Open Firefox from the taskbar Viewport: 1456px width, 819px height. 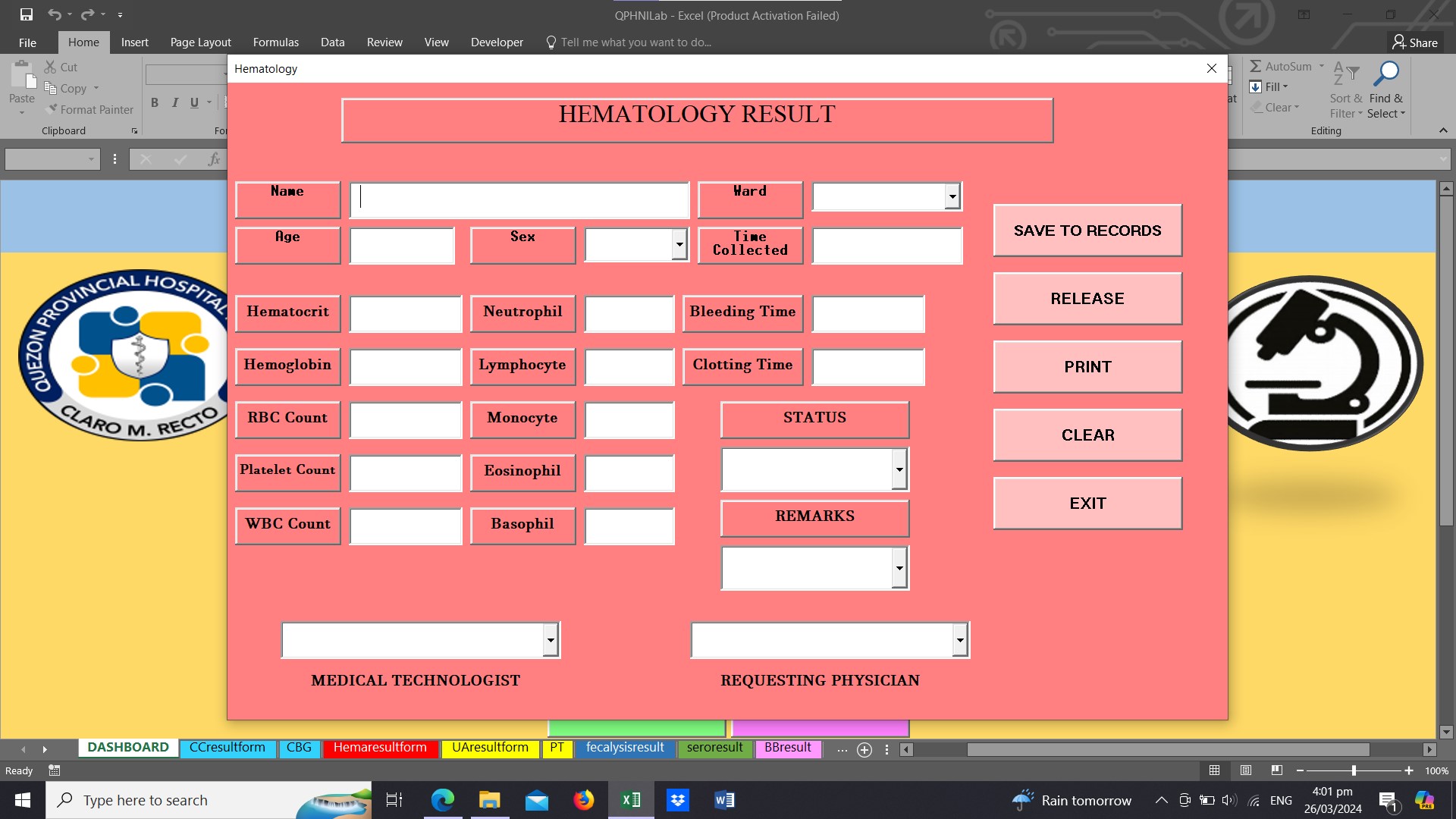pos(583,800)
